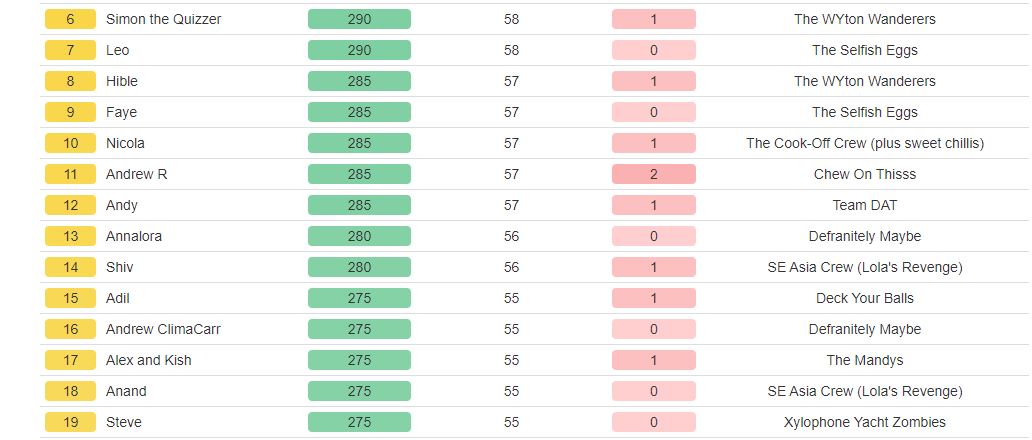Click Leo's green 290 score bar
1032x440 pixels.
pyautogui.click(x=359, y=50)
